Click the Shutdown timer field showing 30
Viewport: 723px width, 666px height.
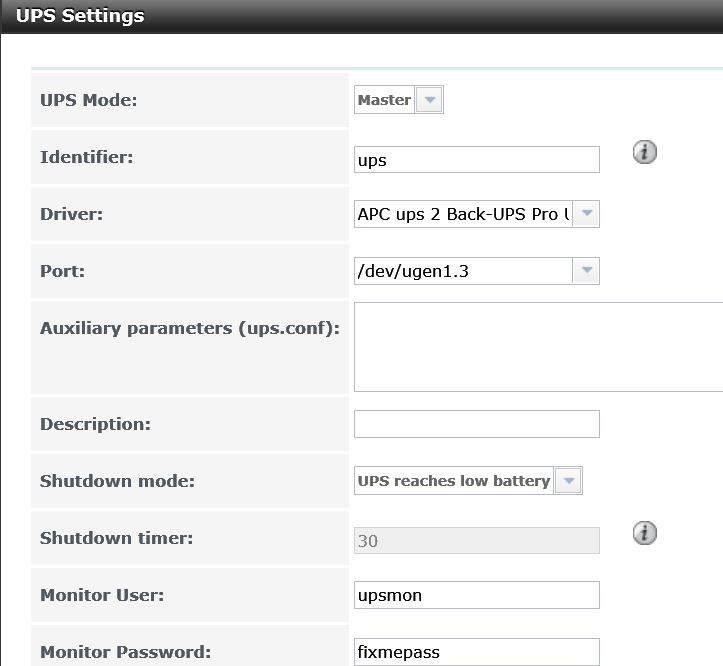pyautogui.click(x=477, y=541)
